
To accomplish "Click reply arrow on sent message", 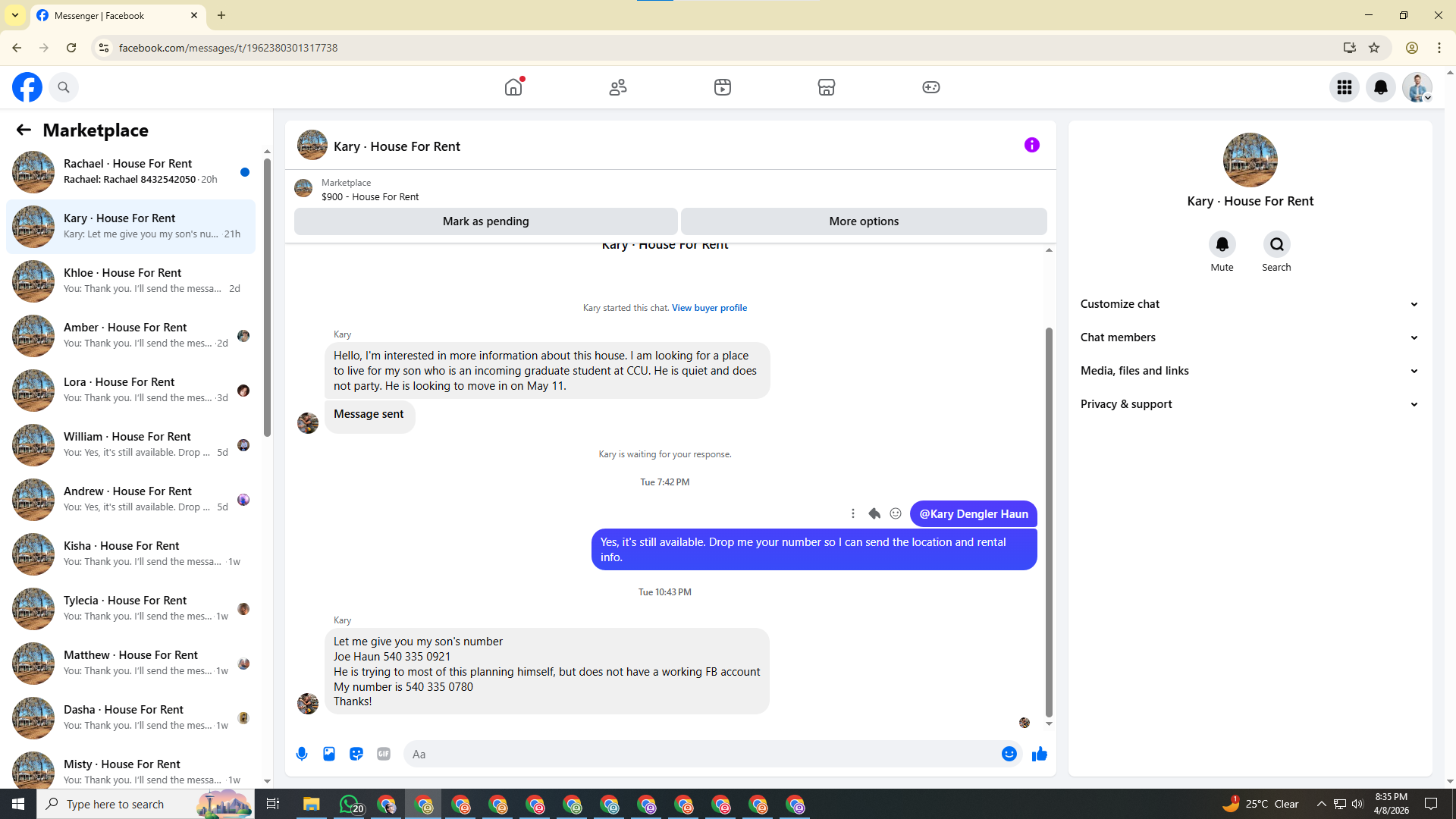I will [874, 513].
